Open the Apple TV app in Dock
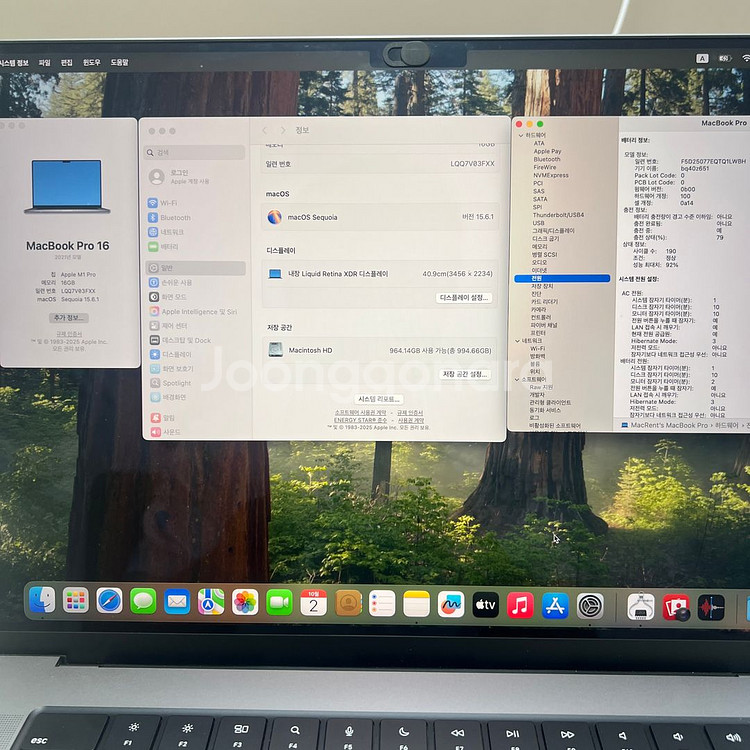The height and width of the screenshot is (750, 750). tap(486, 605)
